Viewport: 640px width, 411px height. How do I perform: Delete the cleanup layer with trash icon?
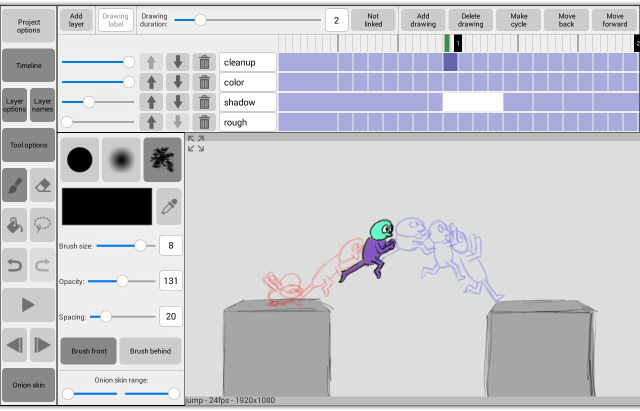tap(204, 62)
